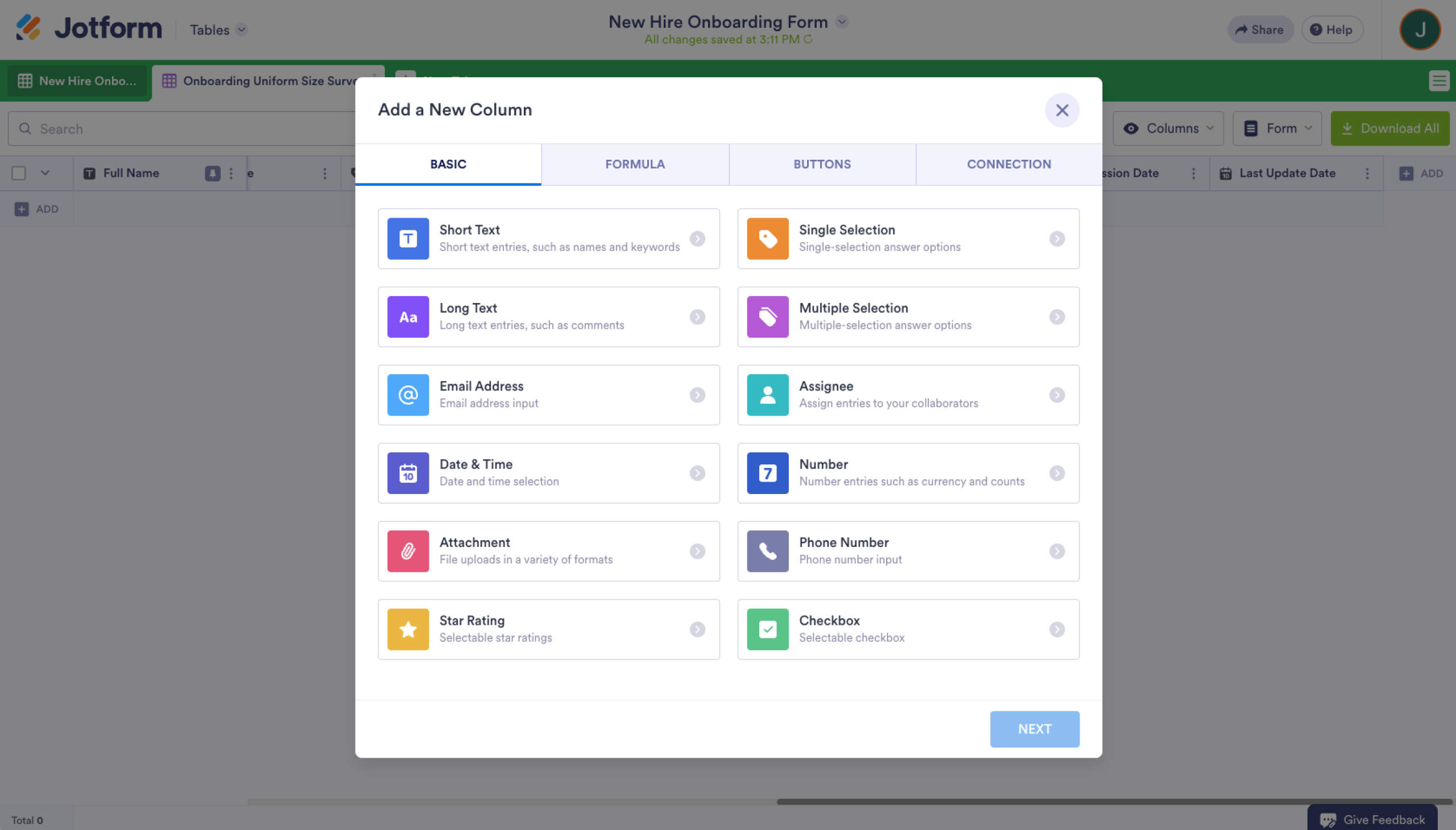Choose the Long Text icon
The image size is (1456, 830).
pos(407,317)
